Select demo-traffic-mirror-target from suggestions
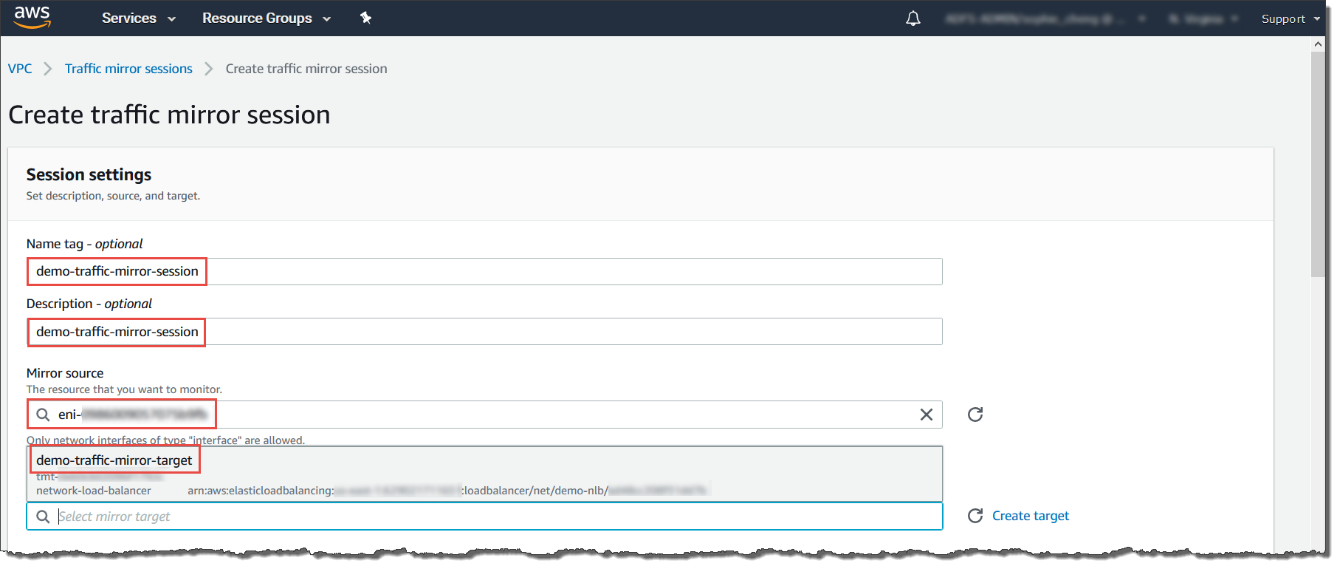Screen dimensions: 1337x566 (114, 460)
